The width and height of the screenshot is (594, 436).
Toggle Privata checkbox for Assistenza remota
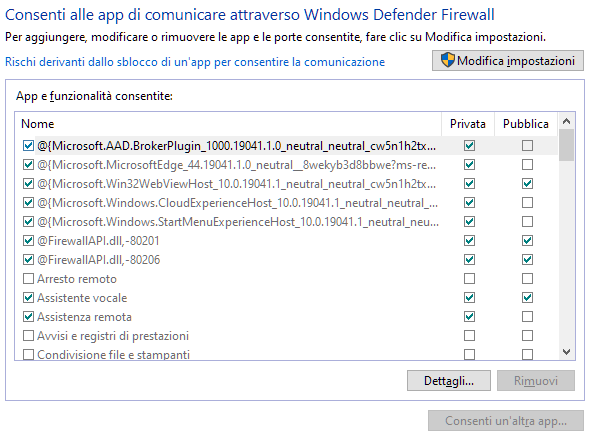469,317
